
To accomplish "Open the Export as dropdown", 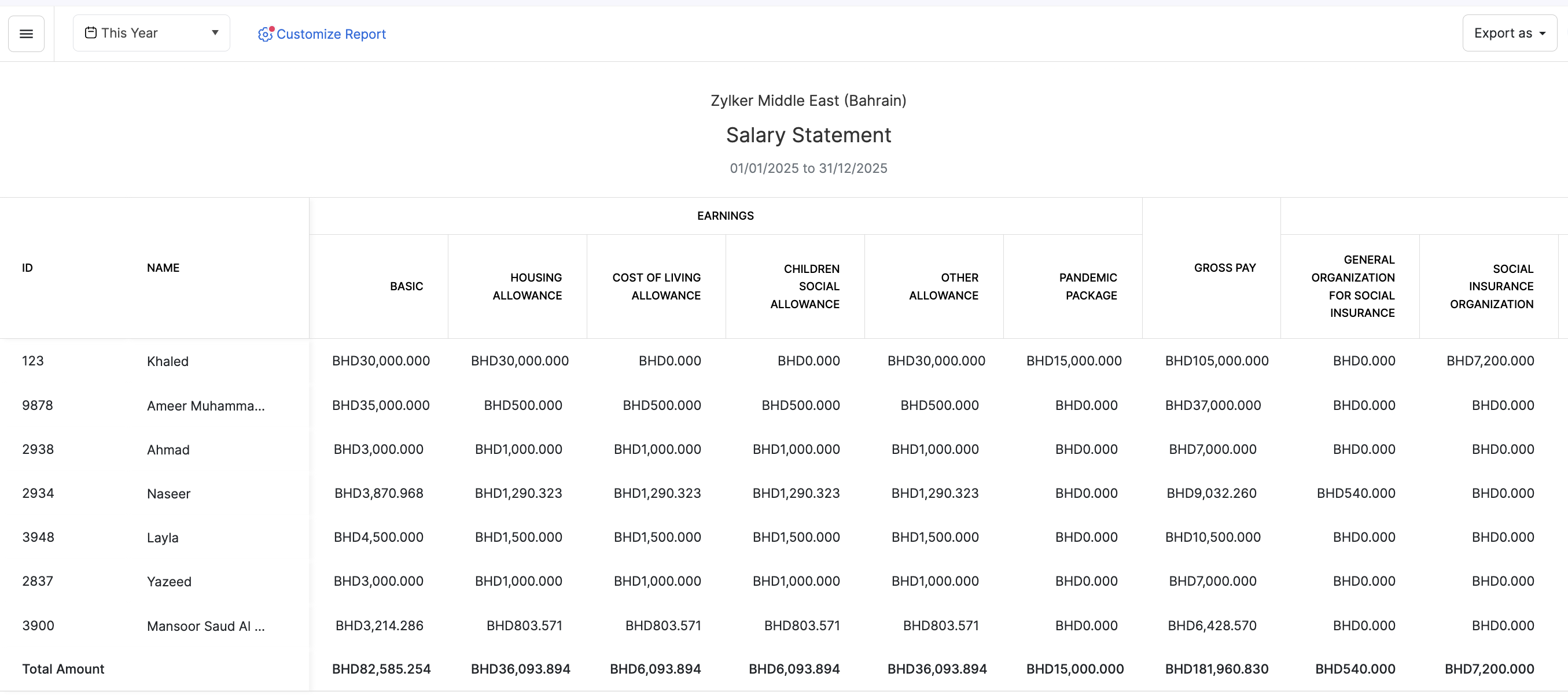I will coord(1509,34).
